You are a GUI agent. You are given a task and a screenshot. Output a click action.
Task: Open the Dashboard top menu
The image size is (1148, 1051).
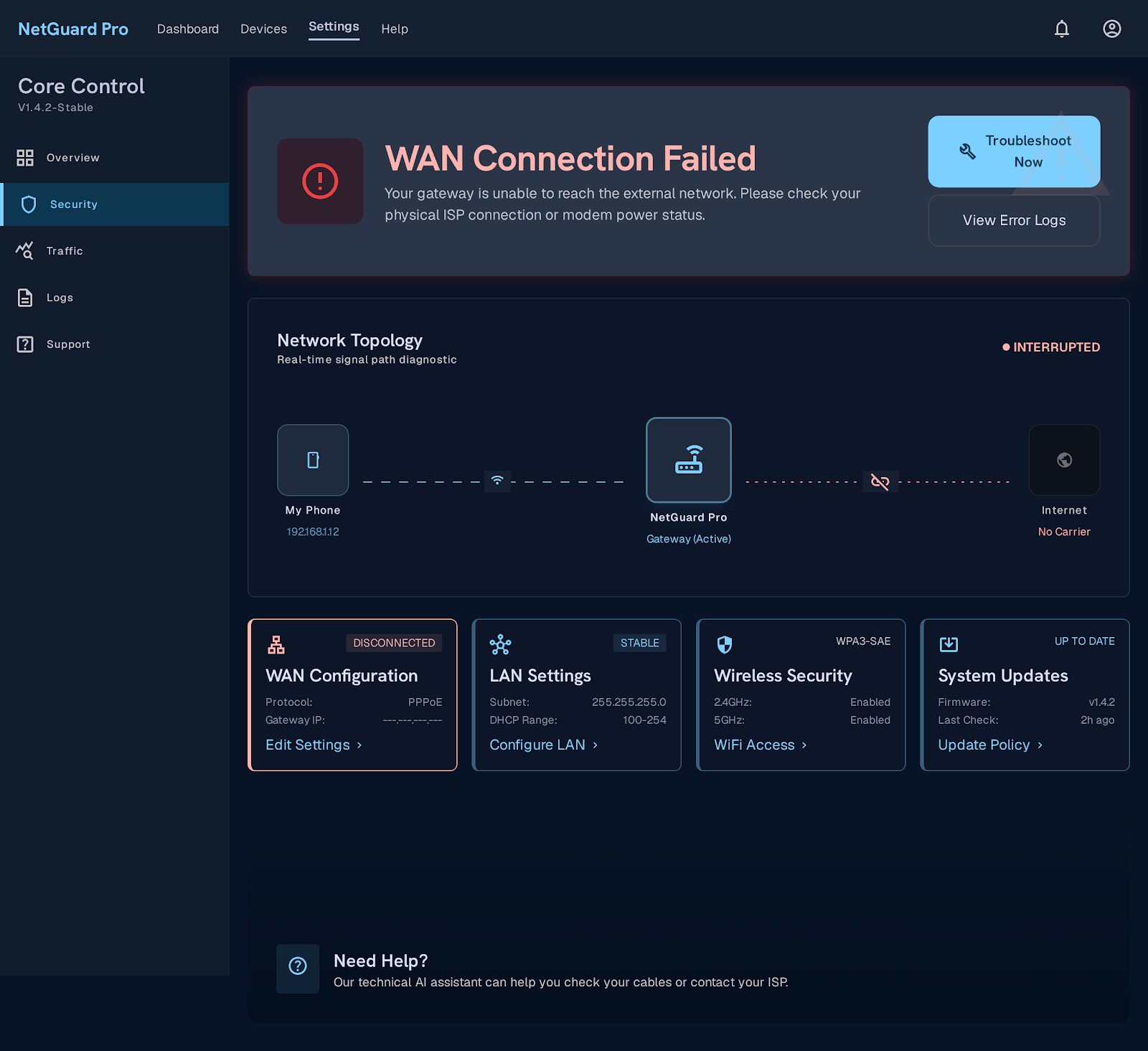click(x=188, y=29)
